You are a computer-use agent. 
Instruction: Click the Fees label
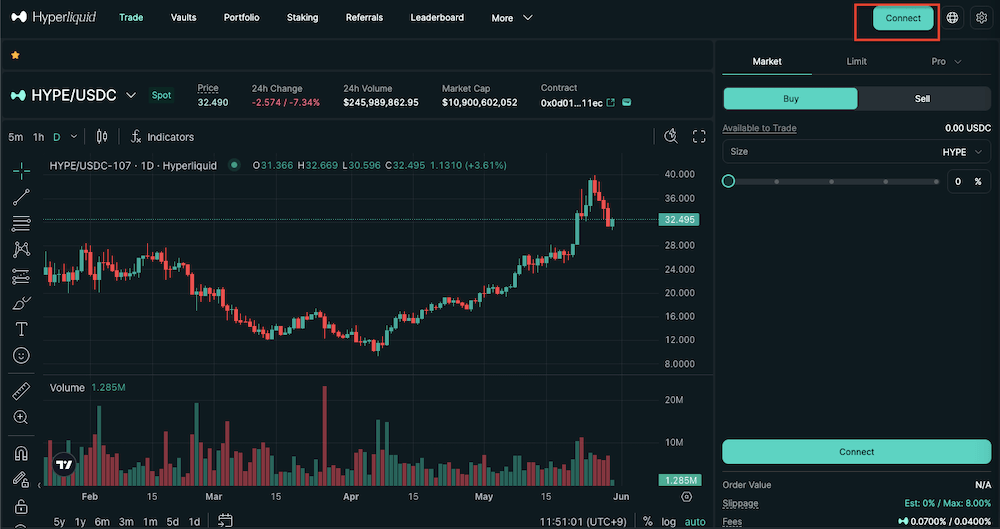(732, 521)
